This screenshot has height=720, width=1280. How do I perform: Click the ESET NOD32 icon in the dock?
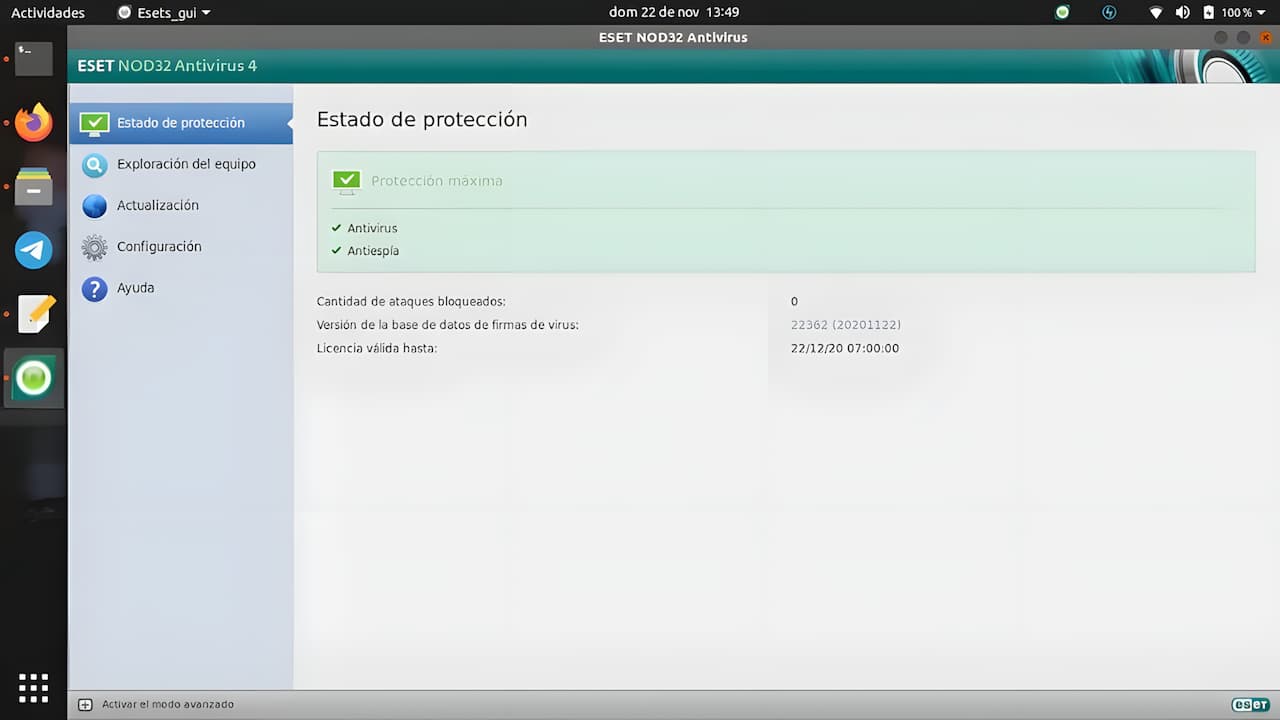[x=33, y=377]
